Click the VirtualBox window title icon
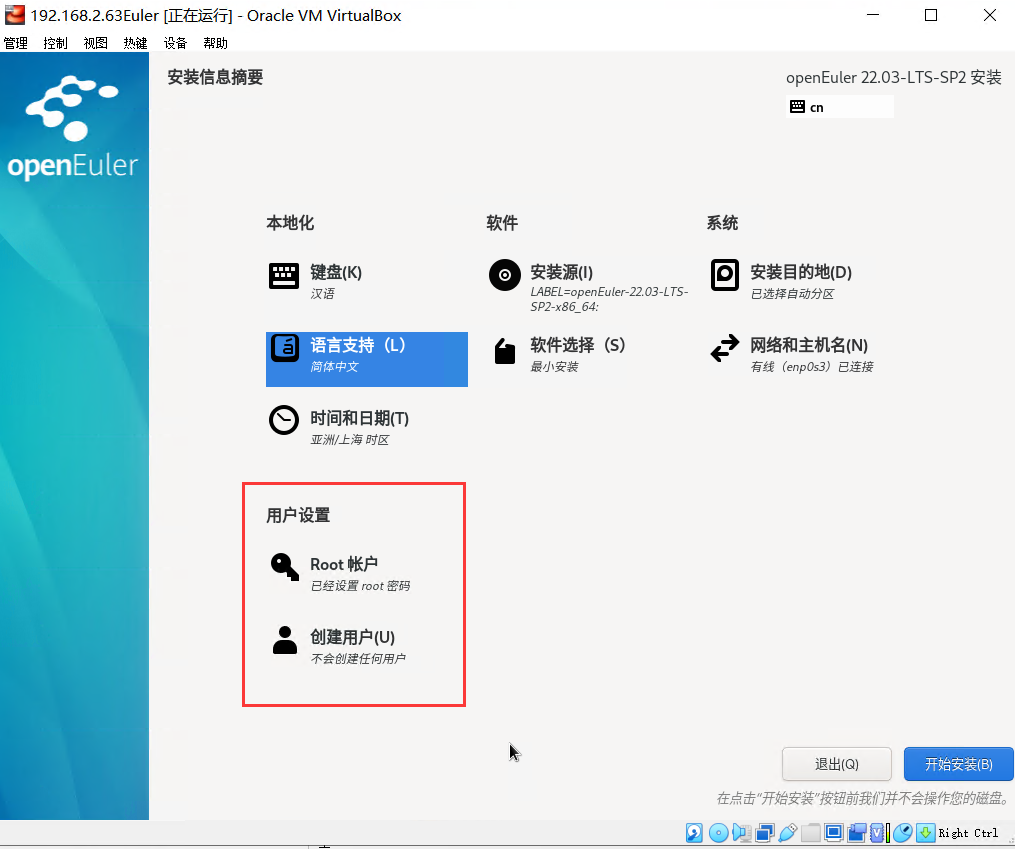 14,14
